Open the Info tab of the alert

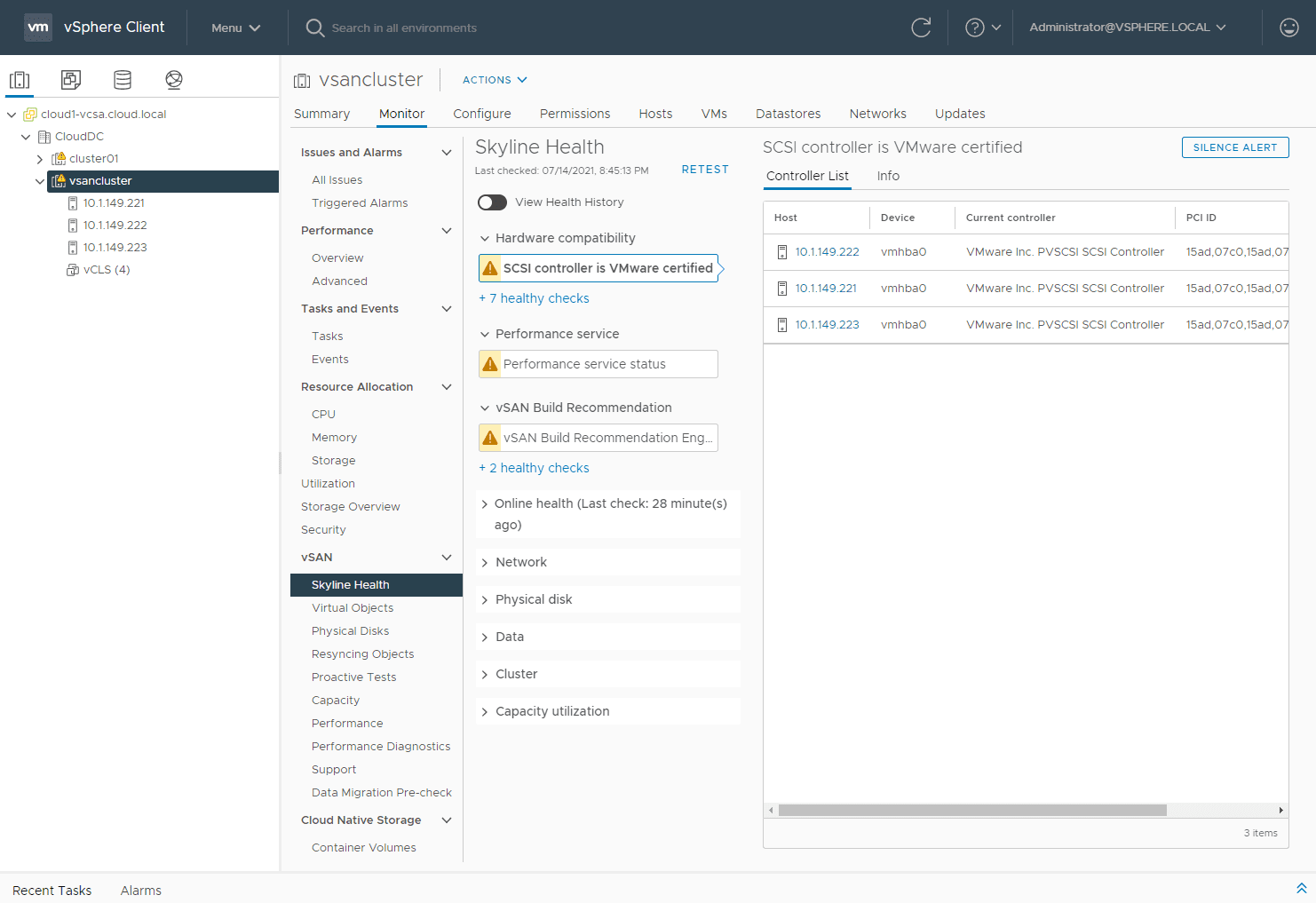[888, 176]
